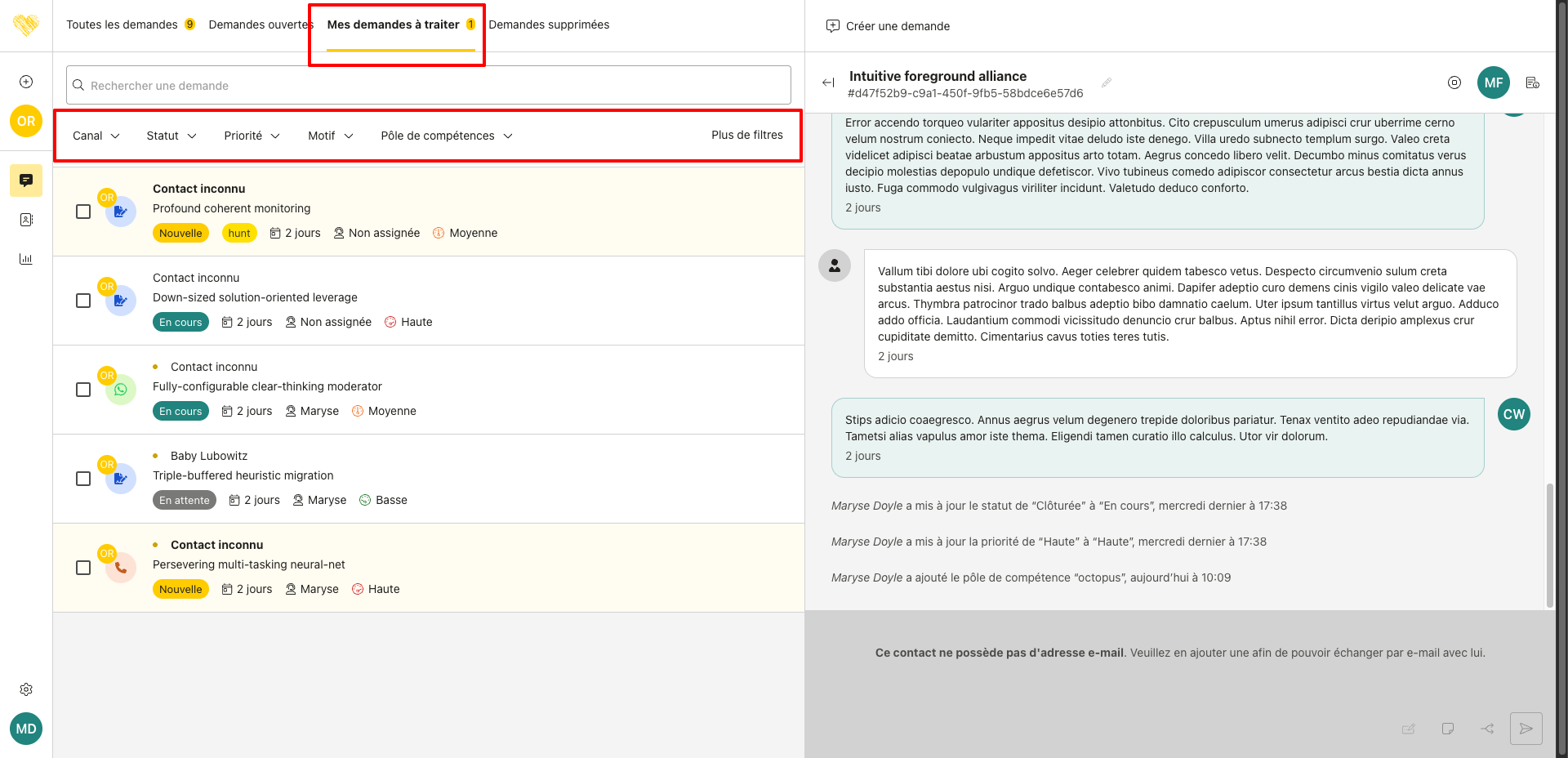
Task: Click the plus circle icon in the sidebar
Action: coord(26,82)
